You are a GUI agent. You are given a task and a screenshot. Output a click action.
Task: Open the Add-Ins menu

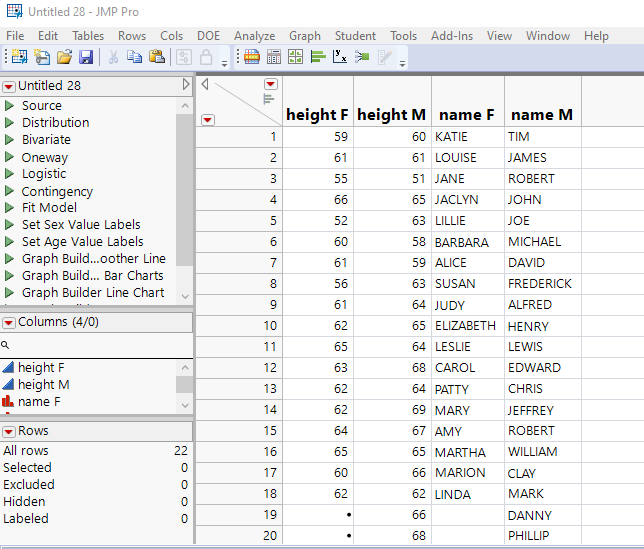click(x=452, y=36)
